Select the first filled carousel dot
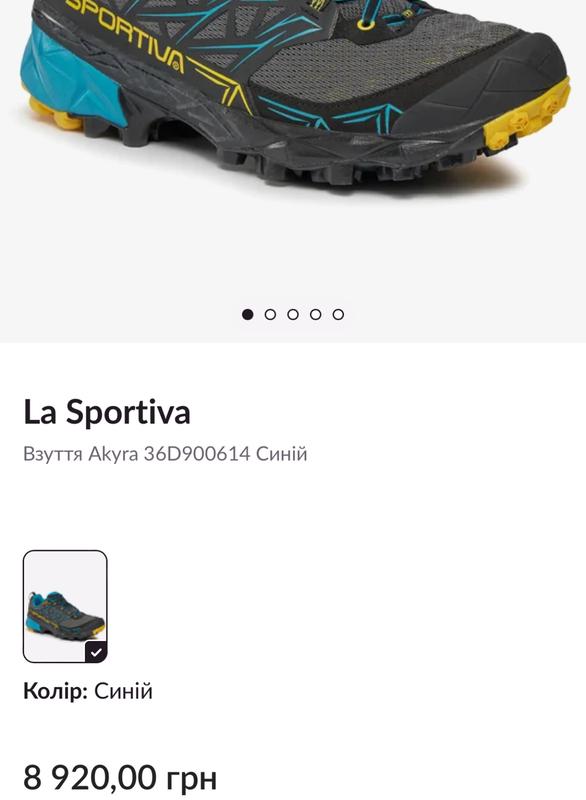Image resolution: width=586 pixels, height=800 pixels. coord(247,314)
